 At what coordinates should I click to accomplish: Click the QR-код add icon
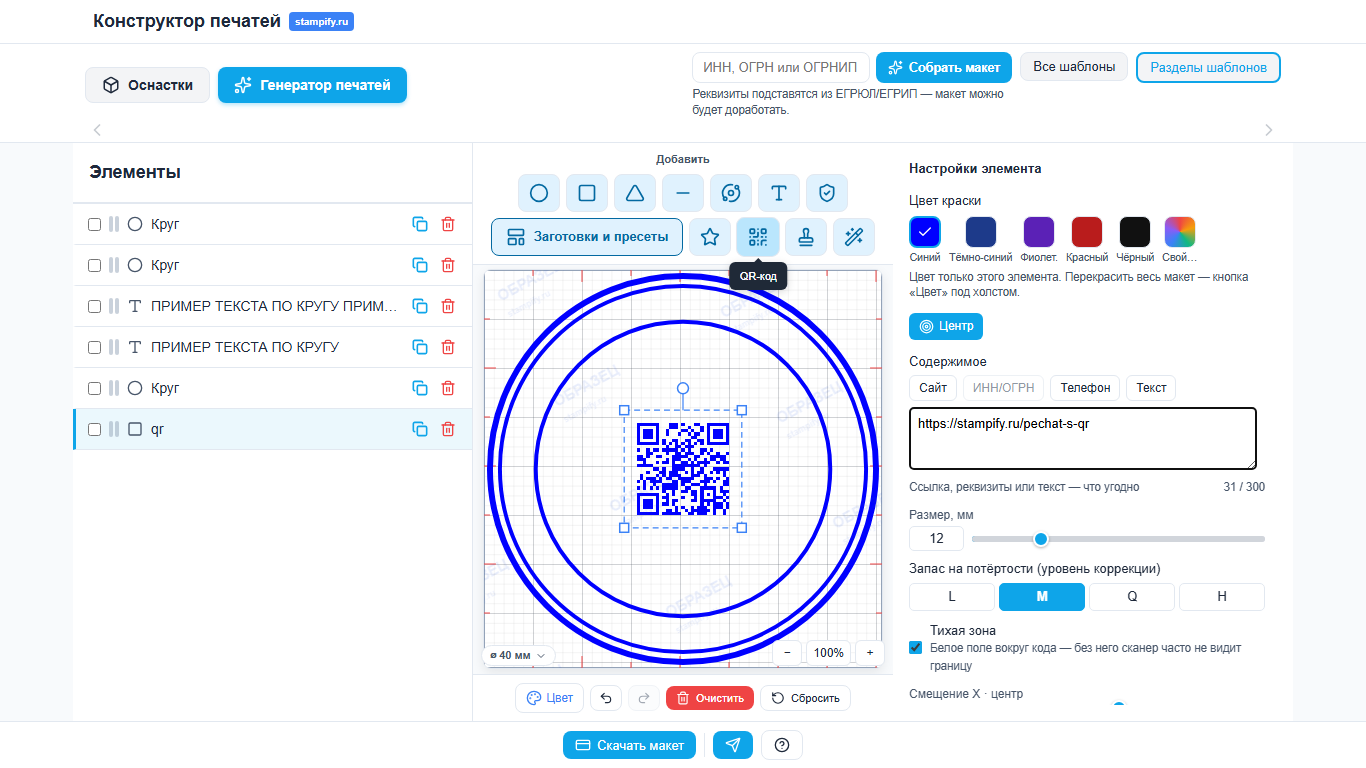click(x=758, y=237)
